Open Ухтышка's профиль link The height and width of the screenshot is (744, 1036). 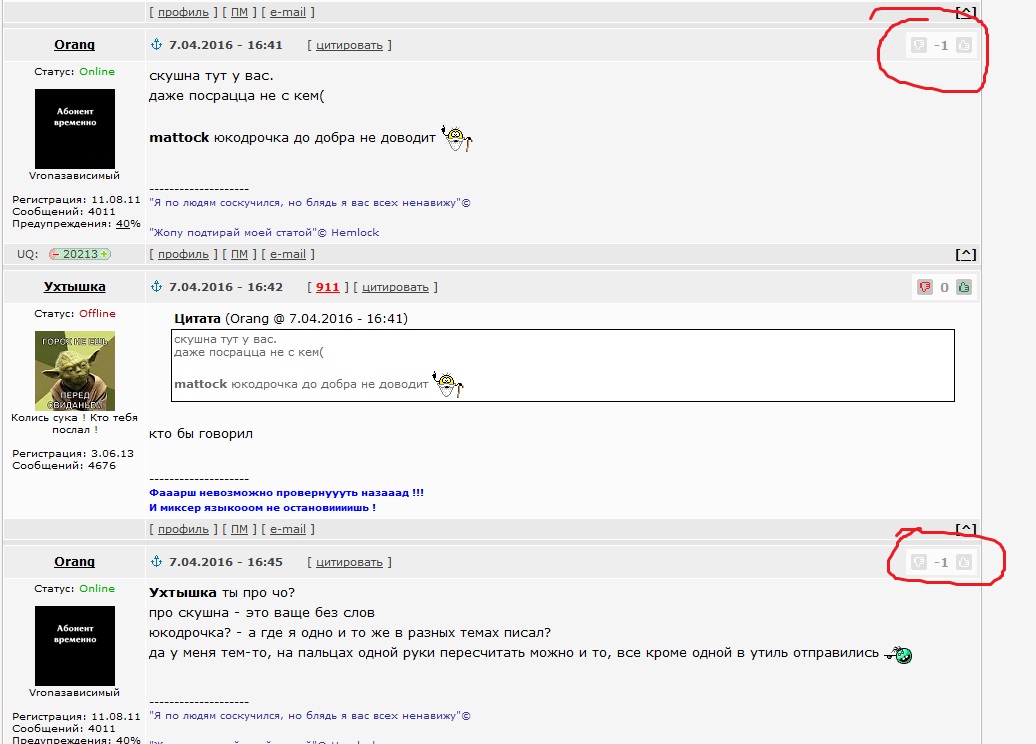click(183, 529)
